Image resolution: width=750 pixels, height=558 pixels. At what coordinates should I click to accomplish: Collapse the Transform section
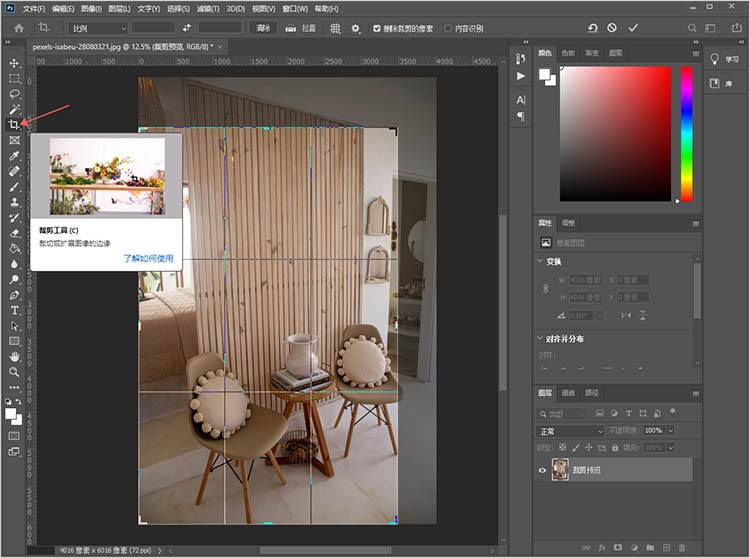pos(540,261)
